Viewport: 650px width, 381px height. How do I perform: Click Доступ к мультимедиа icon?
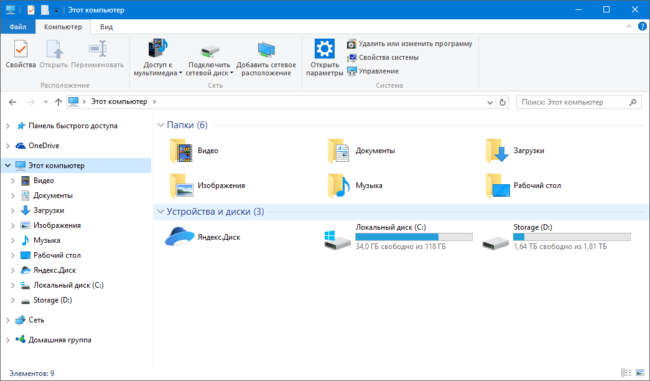click(158, 48)
